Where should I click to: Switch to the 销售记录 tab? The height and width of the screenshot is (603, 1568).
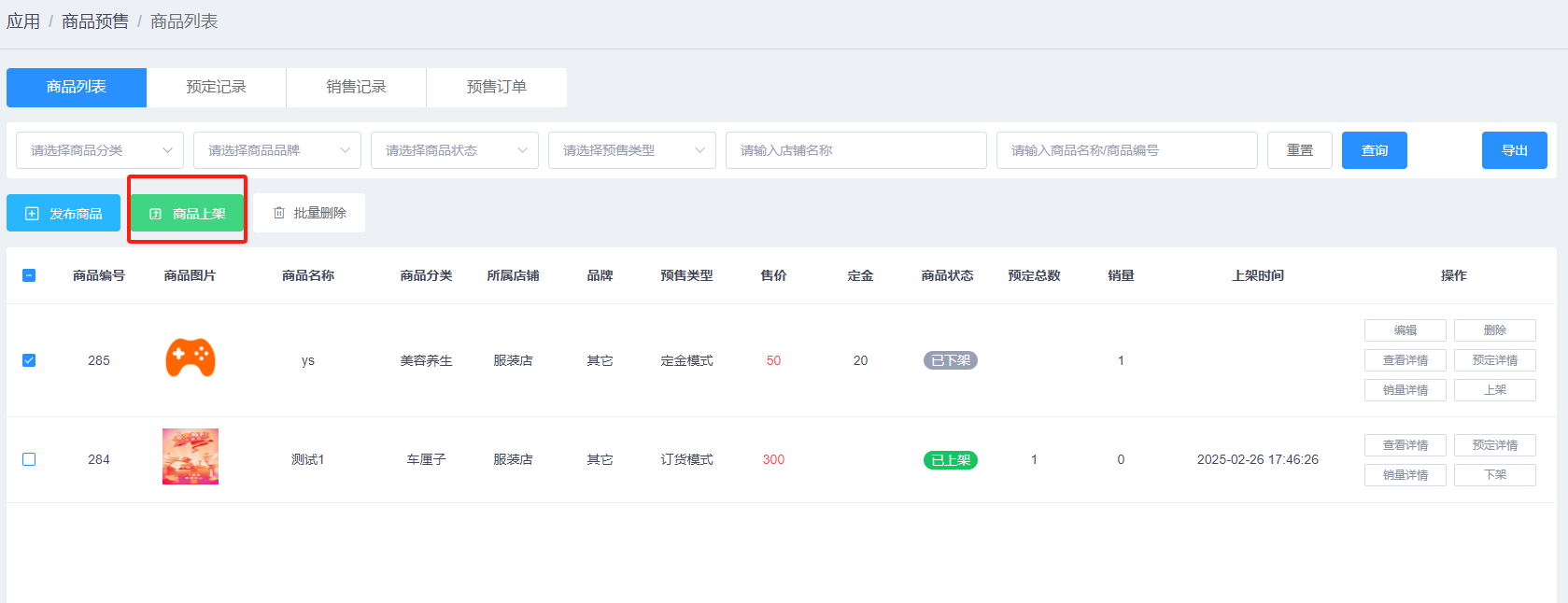coord(357,87)
